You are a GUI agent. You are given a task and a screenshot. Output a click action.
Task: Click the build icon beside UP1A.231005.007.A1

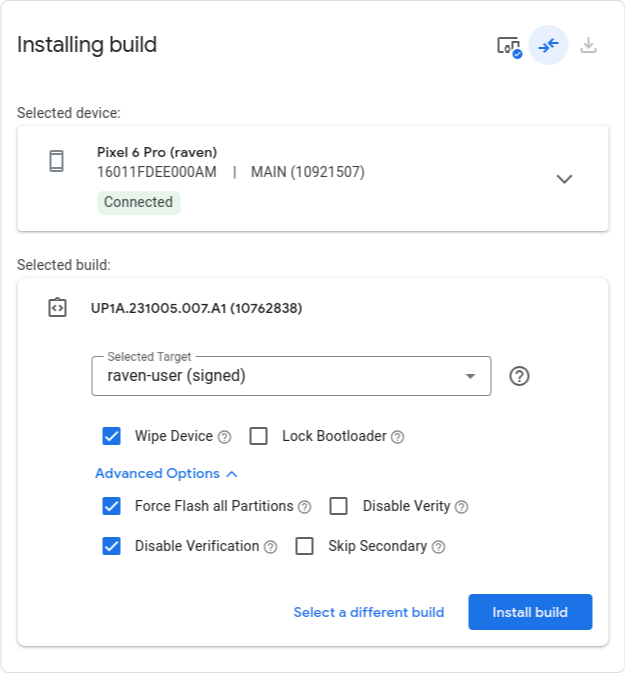(57, 308)
